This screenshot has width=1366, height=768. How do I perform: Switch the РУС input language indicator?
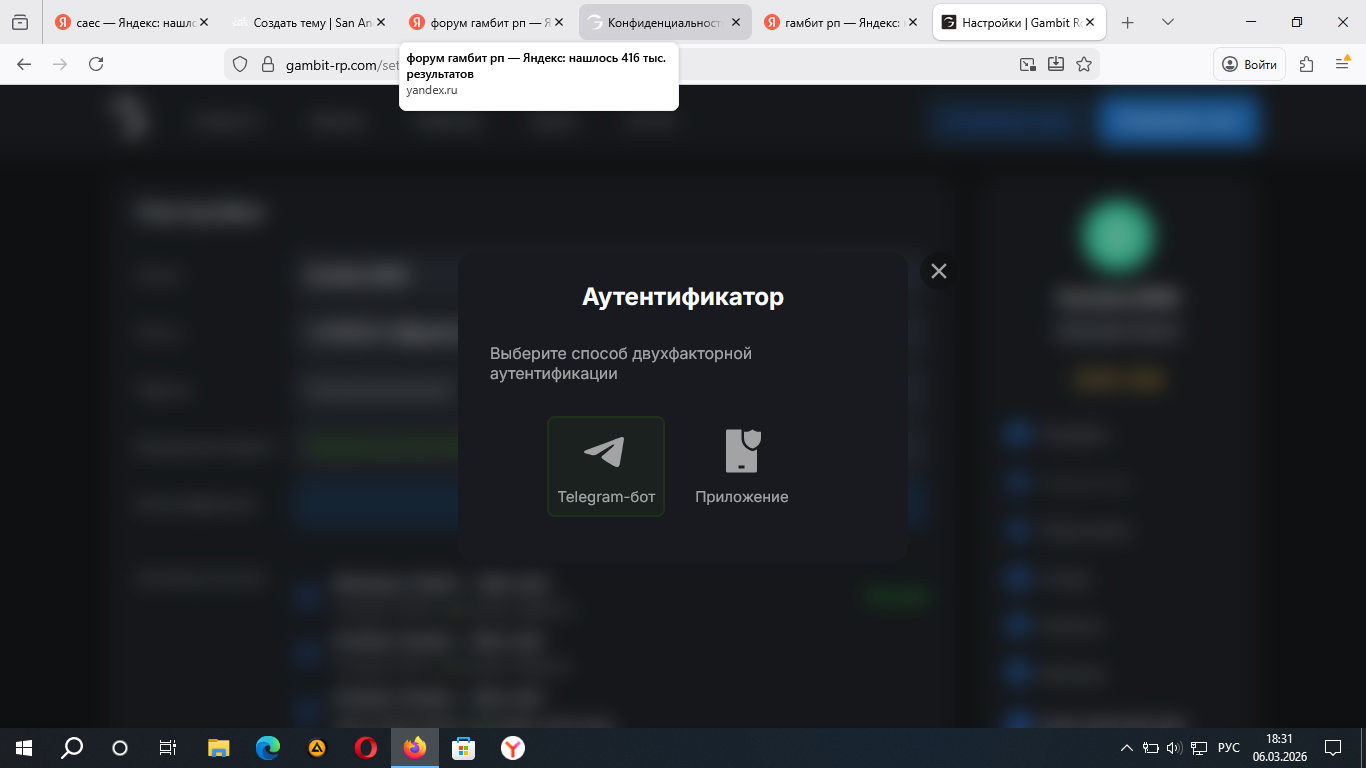(x=1228, y=748)
